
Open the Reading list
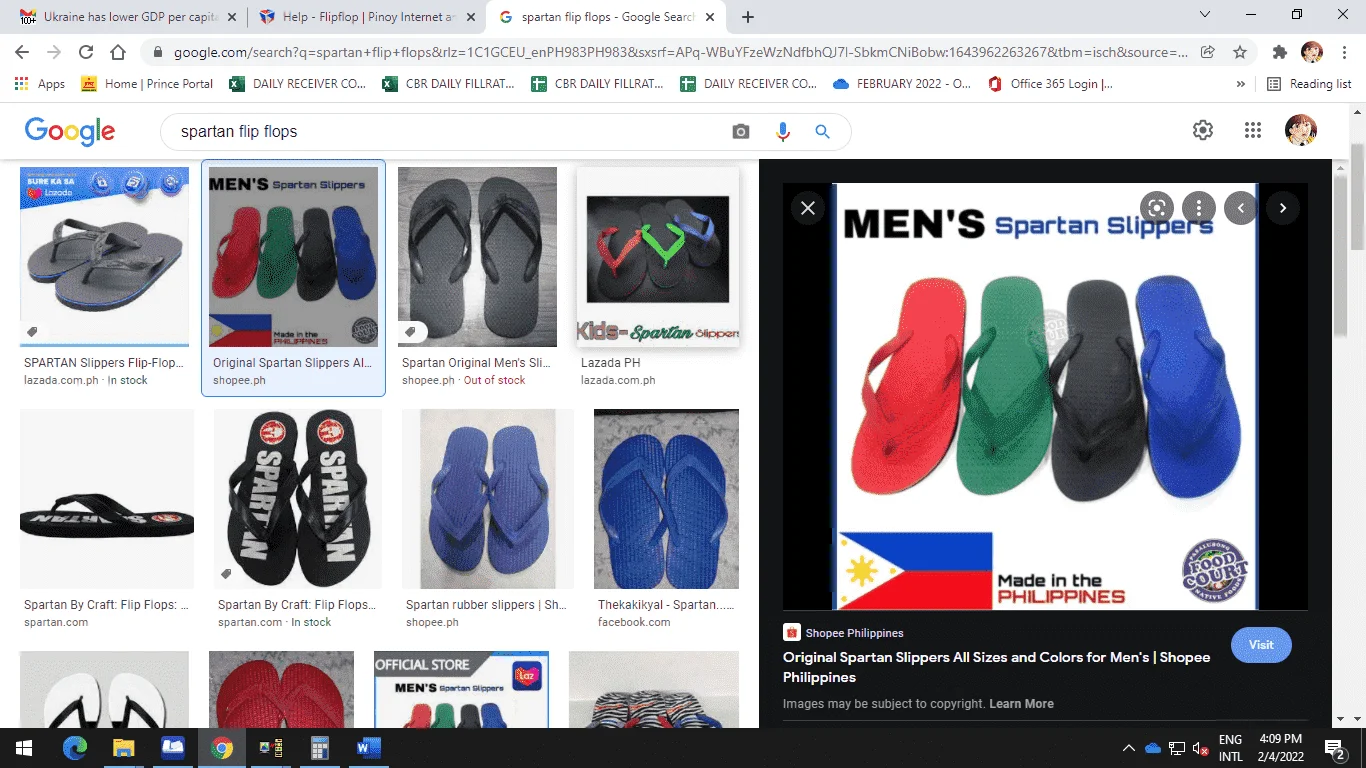[1309, 84]
